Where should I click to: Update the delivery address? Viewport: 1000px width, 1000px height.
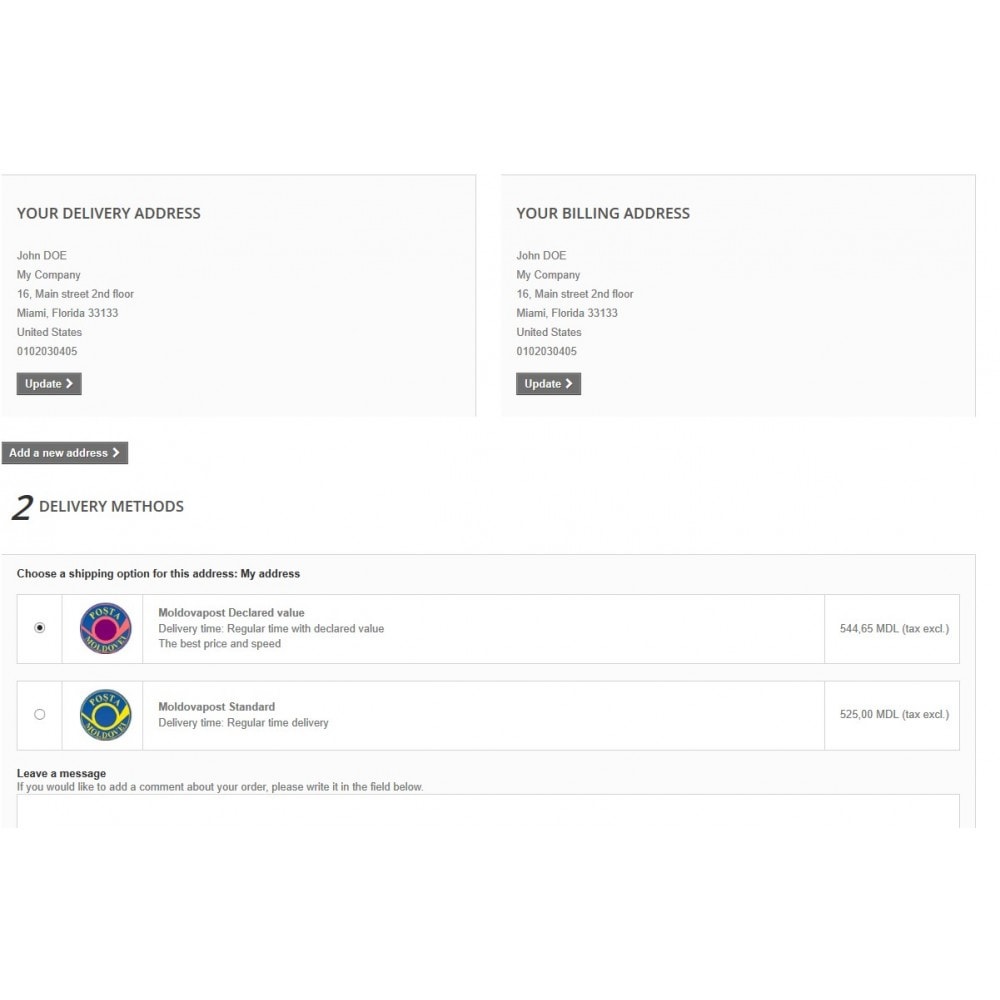49,383
